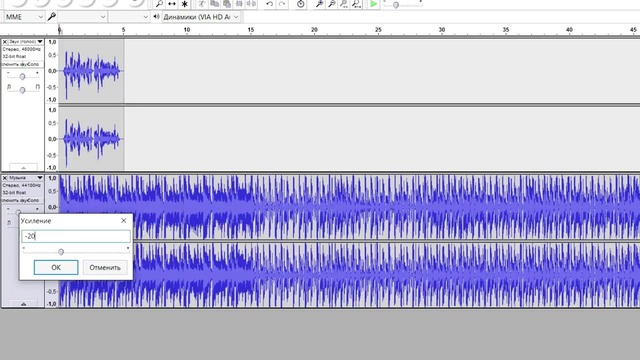
Task: Select the Multi-tool asterisk icon
Action: coord(184,4)
